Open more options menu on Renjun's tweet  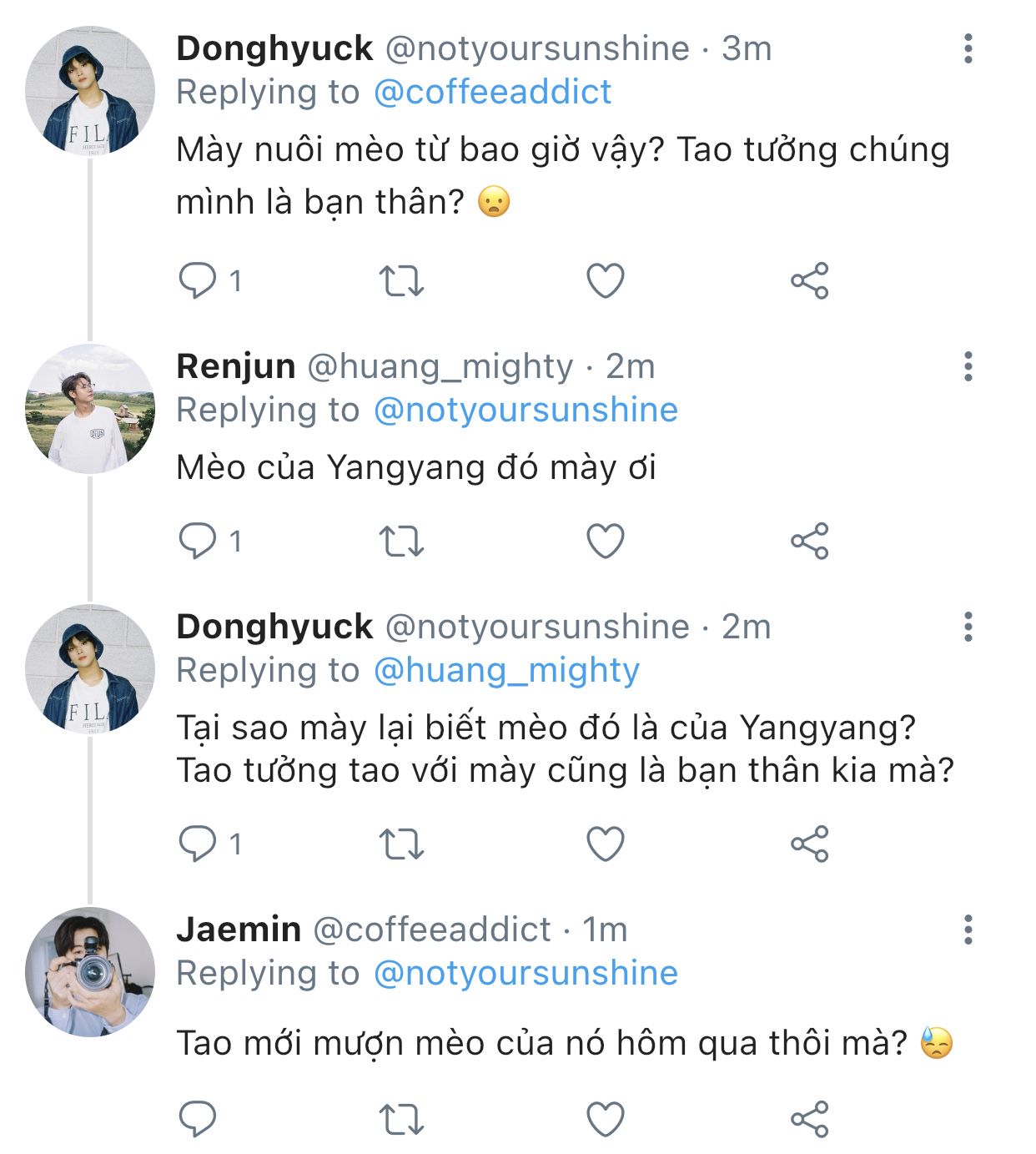[x=968, y=366]
